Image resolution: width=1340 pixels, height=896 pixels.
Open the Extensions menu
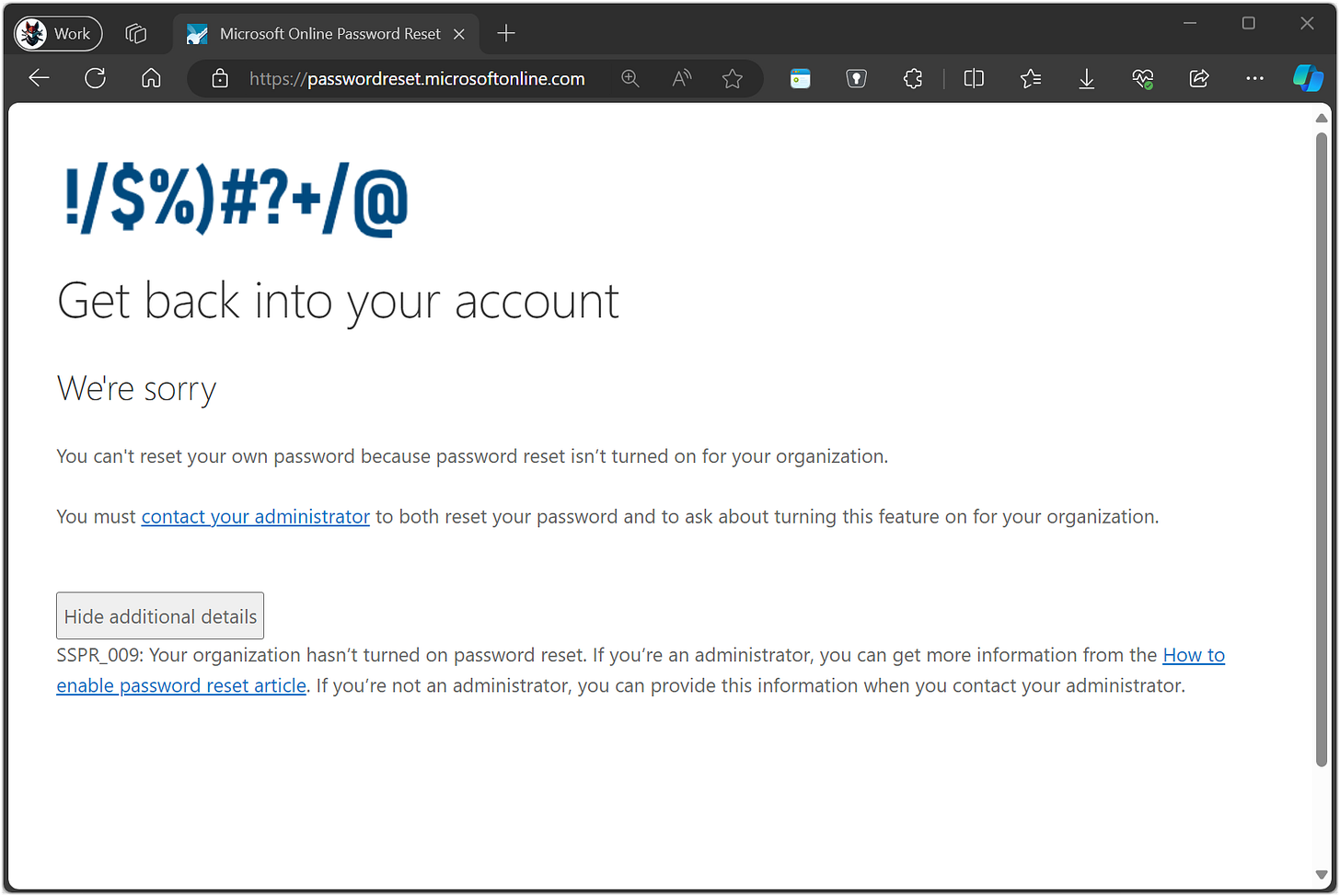912,78
